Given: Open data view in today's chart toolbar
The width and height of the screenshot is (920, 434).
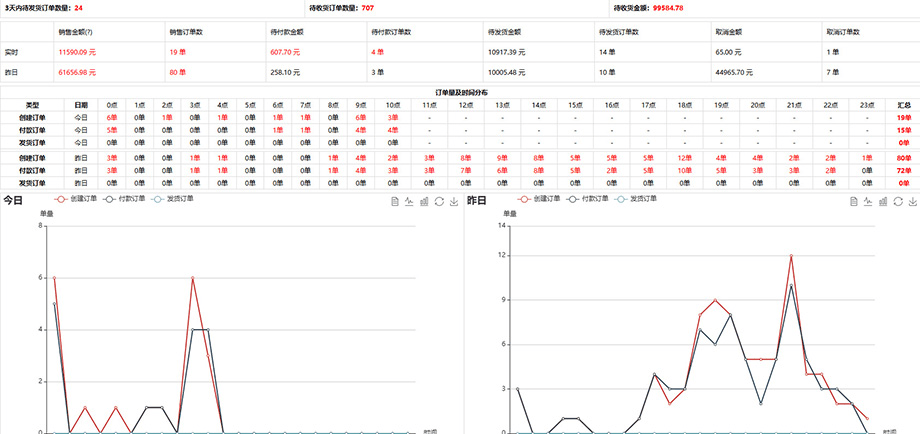Looking at the screenshot, I should pos(395,201).
